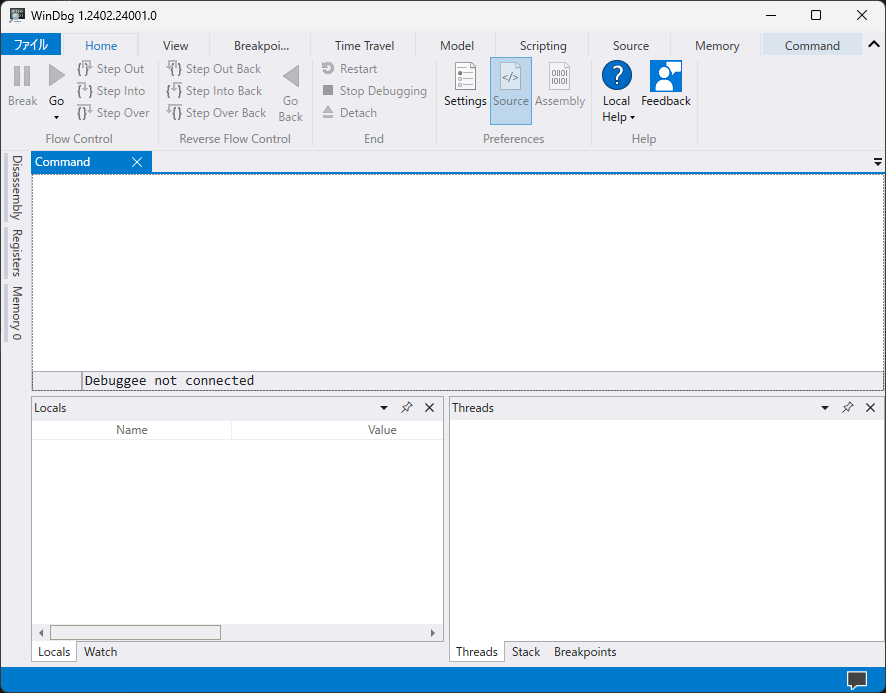The image size is (886, 693).
Task: Switch to the View ribbon tab
Action: tap(176, 46)
